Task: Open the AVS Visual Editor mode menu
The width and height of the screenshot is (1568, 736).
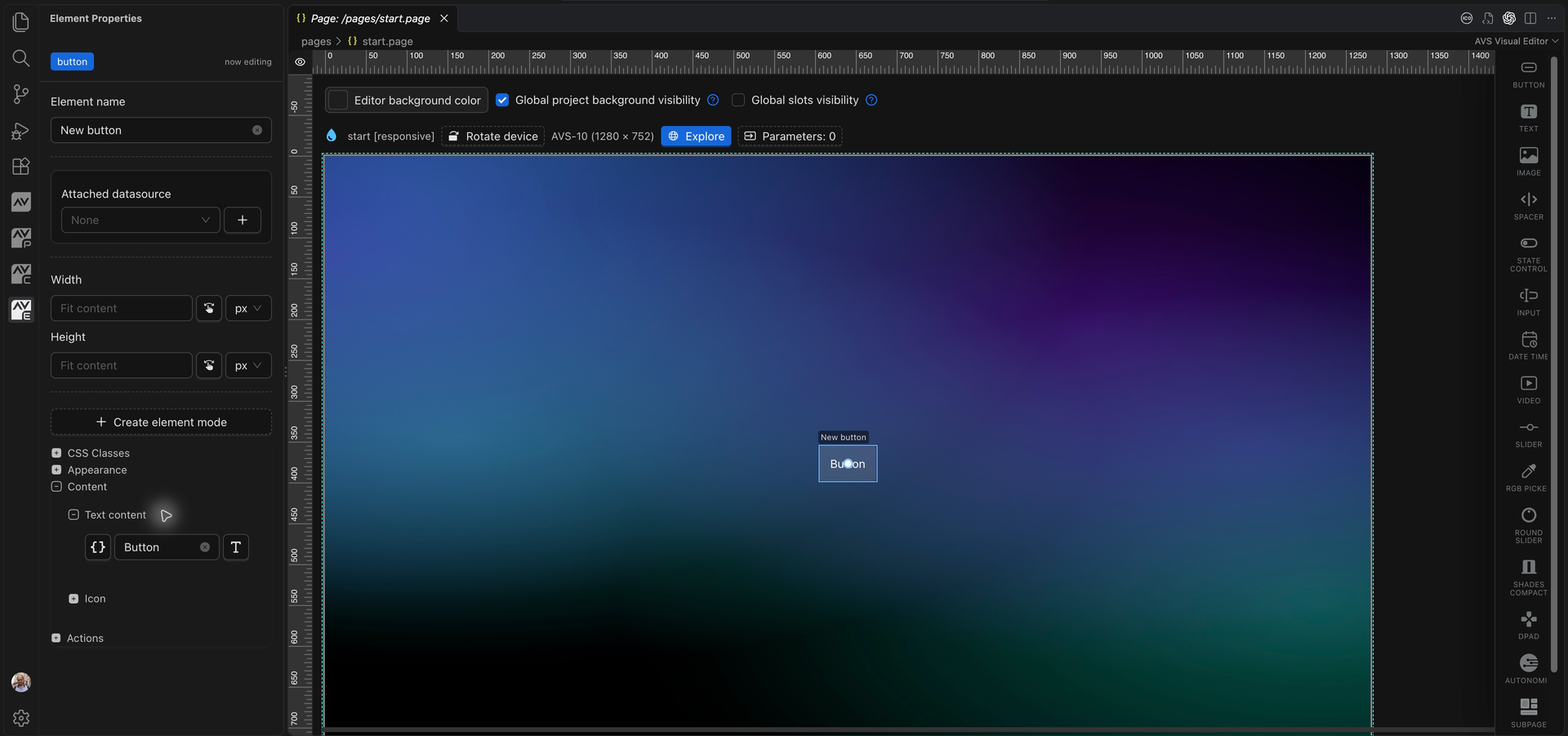Action: coord(1516,41)
